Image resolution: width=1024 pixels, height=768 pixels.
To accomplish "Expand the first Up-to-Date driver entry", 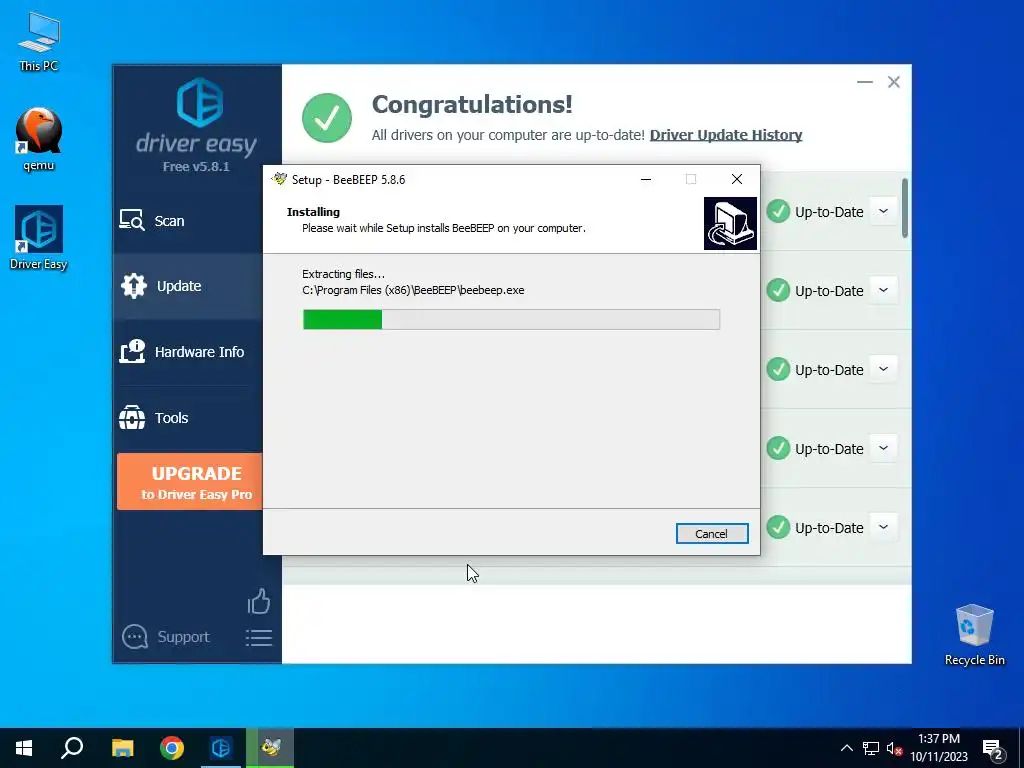I will (884, 212).
